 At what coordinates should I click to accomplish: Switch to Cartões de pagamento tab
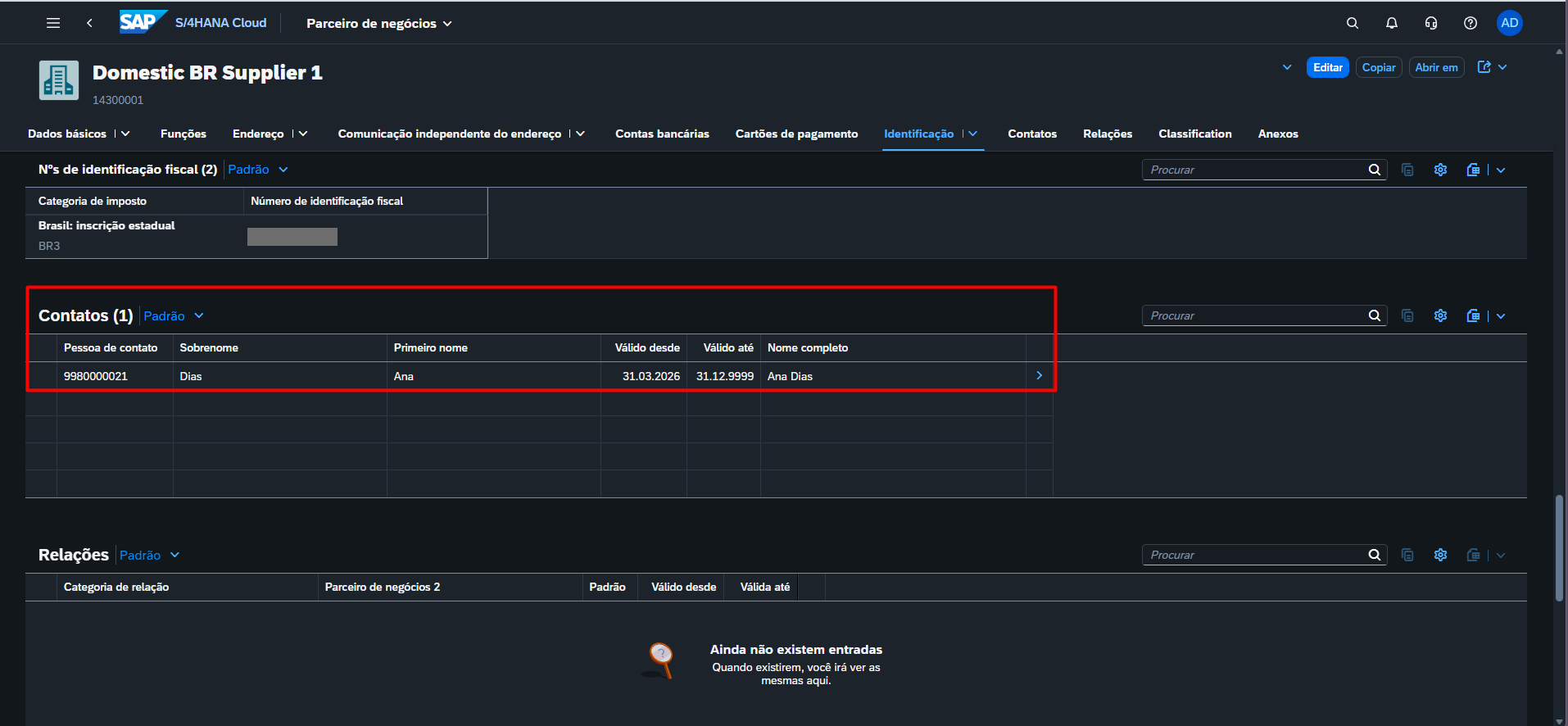pos(796,134)
